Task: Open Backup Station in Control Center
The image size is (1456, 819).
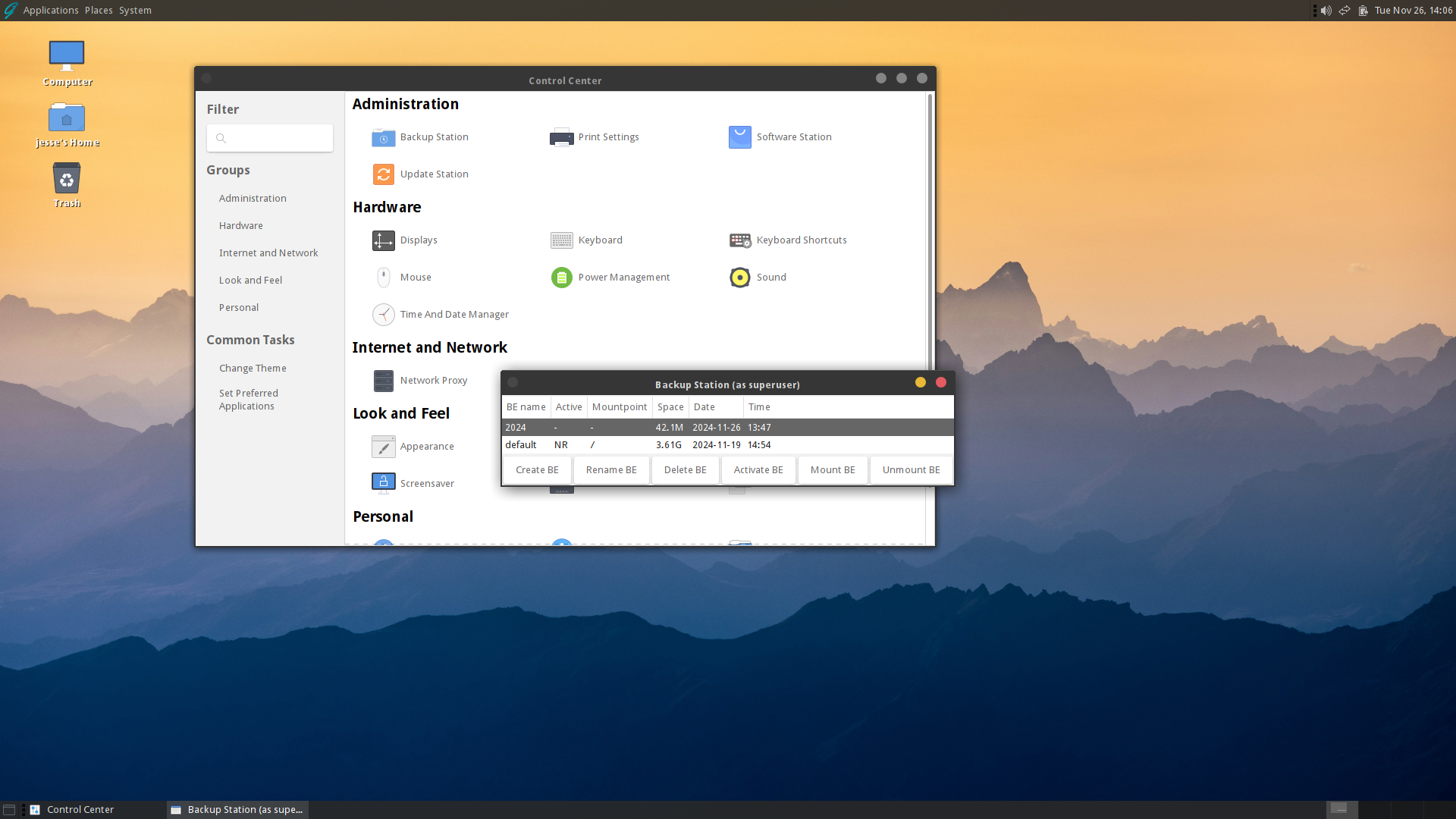Action: point(421,137)
